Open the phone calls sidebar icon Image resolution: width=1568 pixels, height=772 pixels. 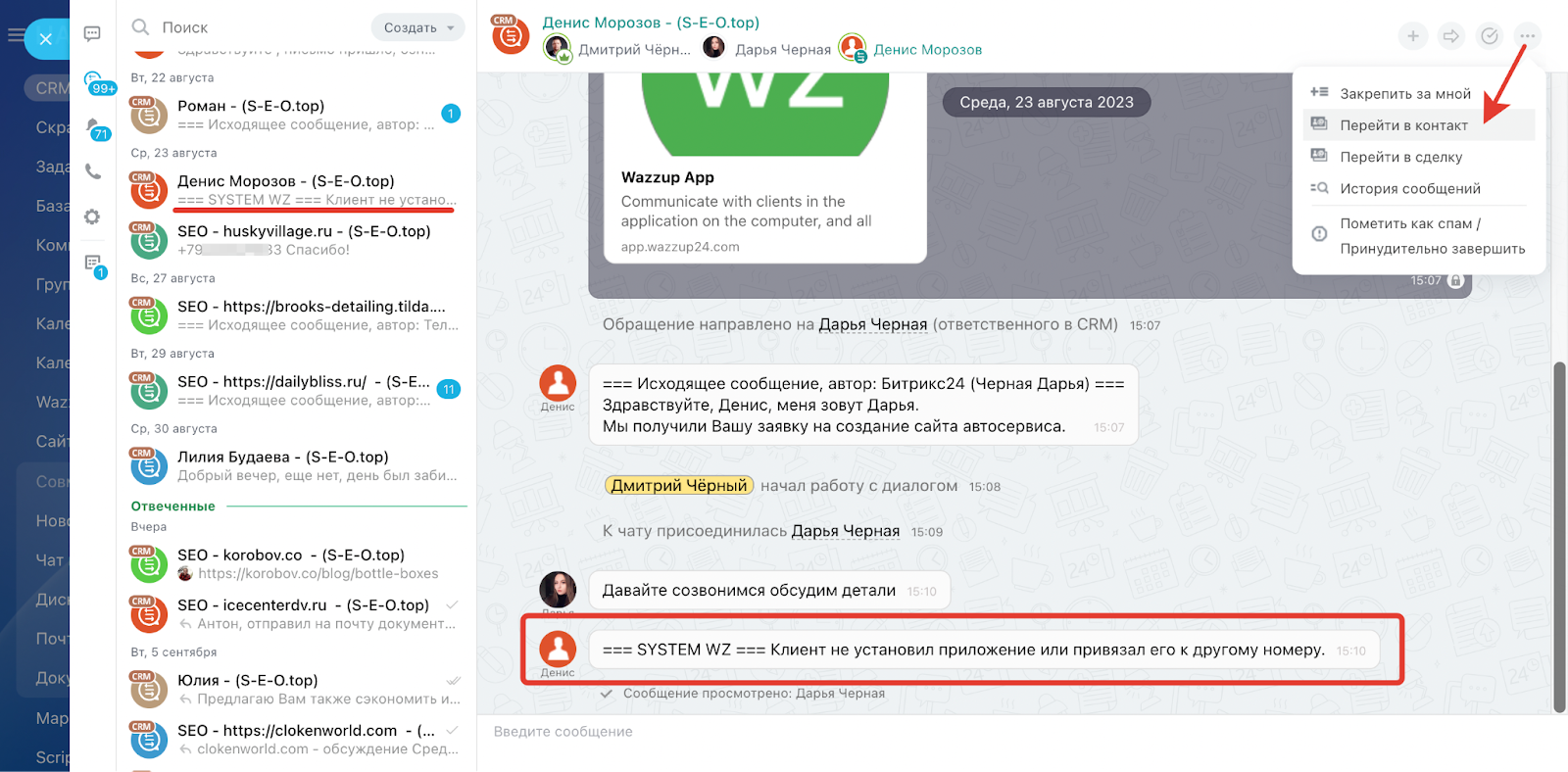point(93,171)
